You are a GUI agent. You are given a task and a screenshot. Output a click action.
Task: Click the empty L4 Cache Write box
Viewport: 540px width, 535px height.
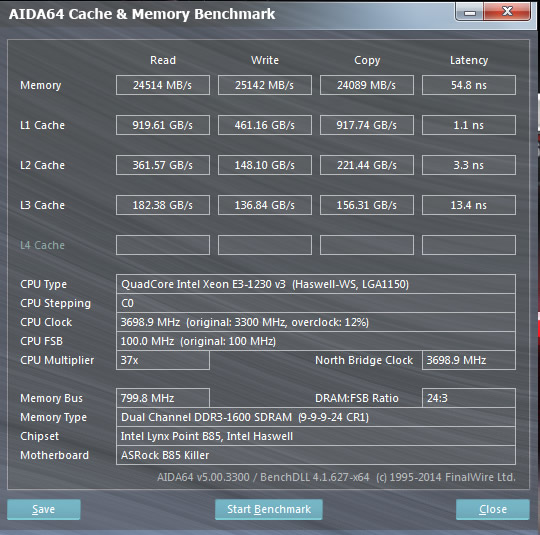tap(265, 245)
